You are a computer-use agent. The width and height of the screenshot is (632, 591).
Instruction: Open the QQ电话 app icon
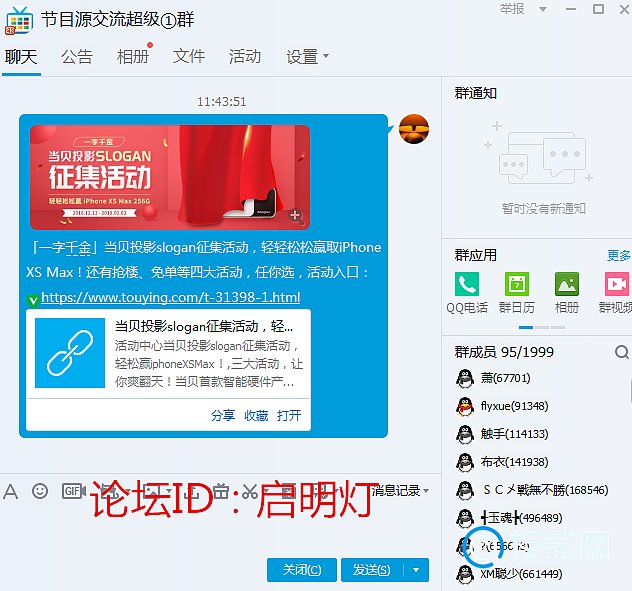point(467,284)
